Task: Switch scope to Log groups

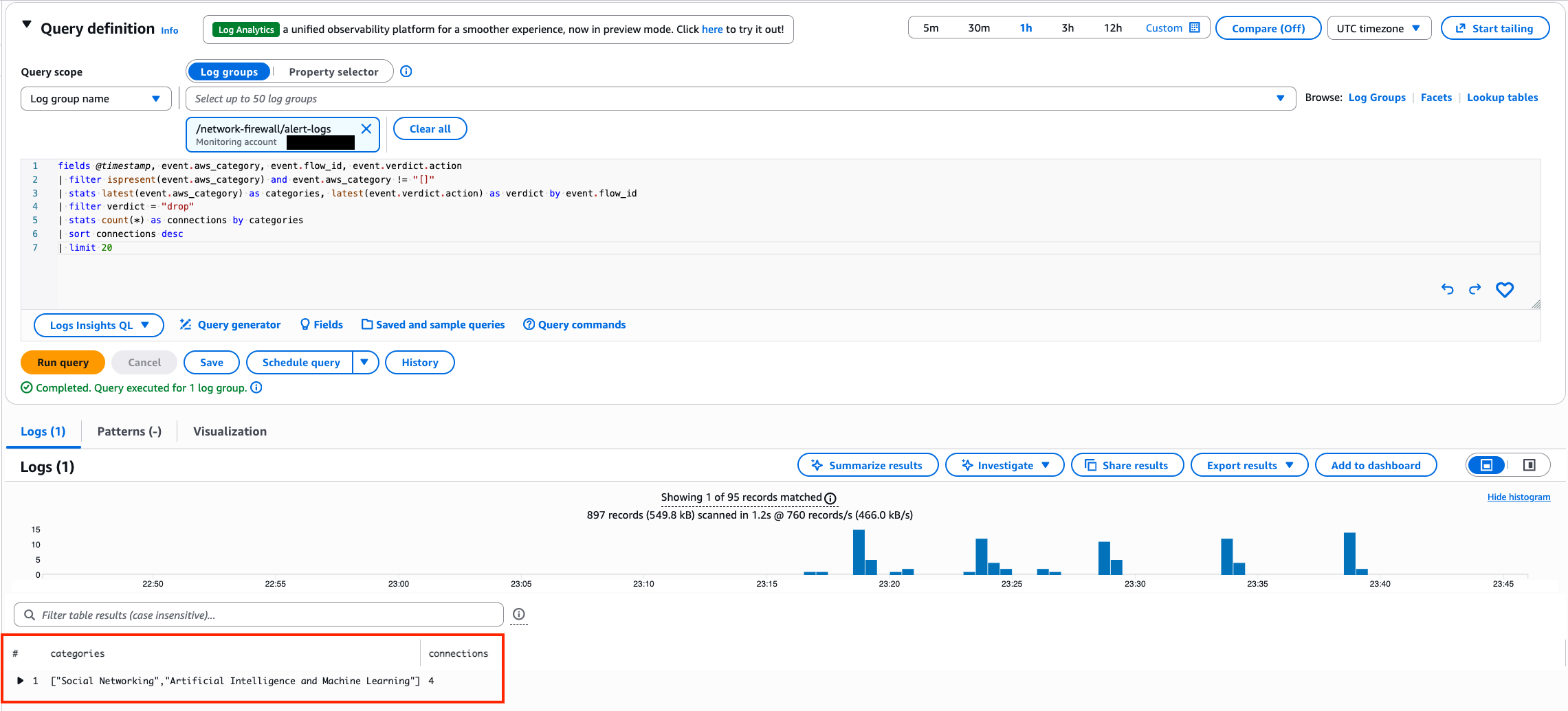Action: click(x=229, y=71)
